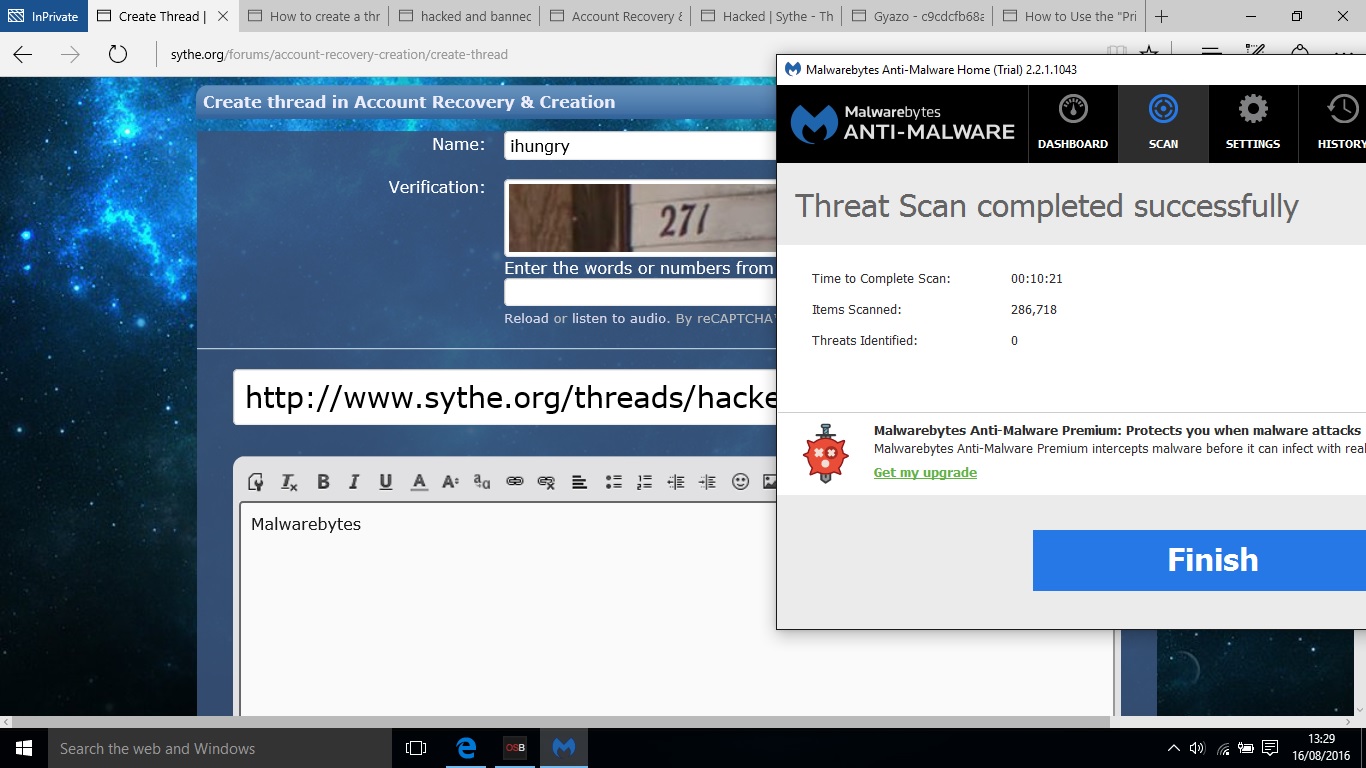Switch to the 'Account Recovery' browser tab
The image size is (1366, 768).
coord(616,16)
